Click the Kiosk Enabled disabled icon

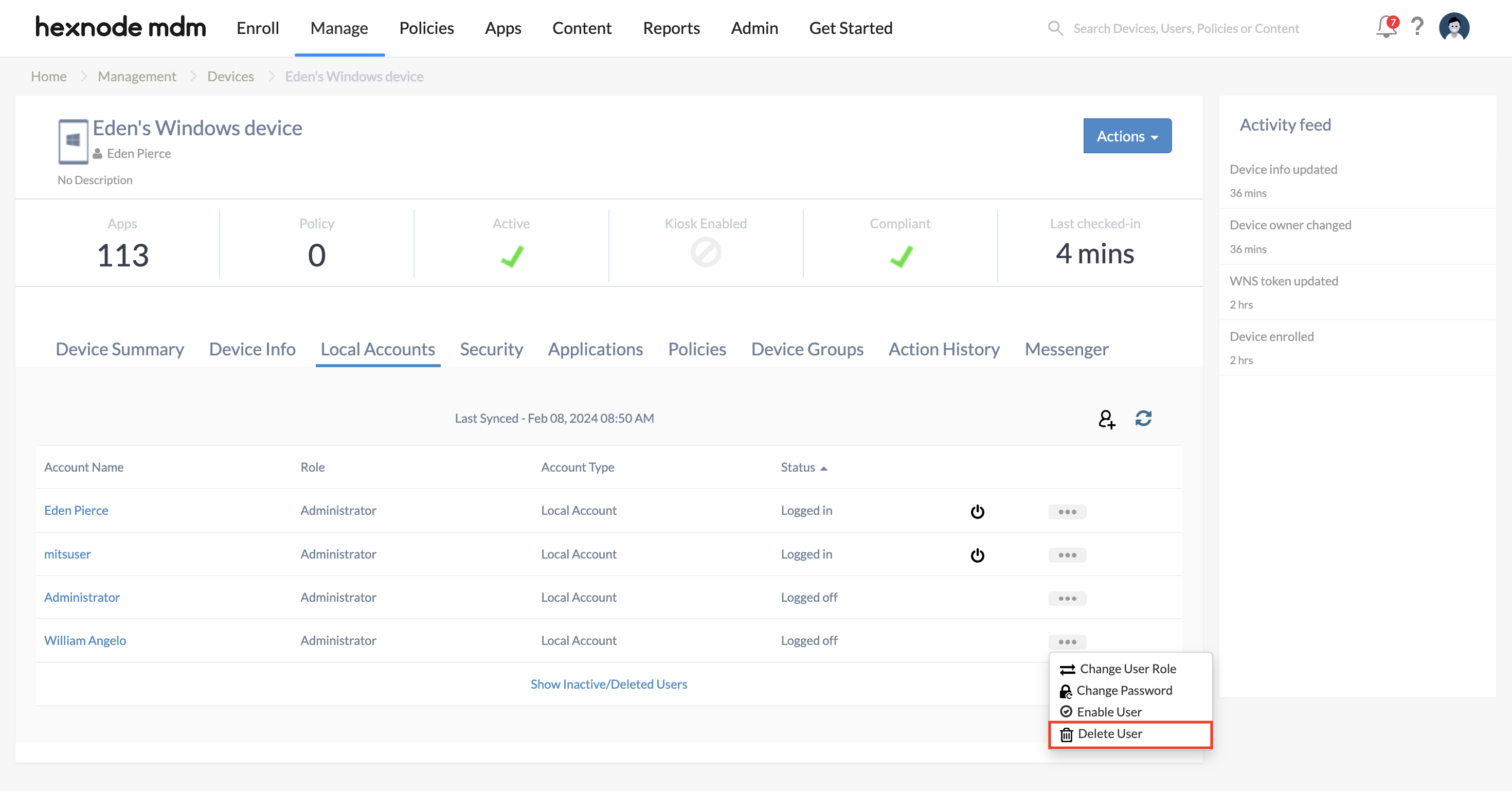706,253
